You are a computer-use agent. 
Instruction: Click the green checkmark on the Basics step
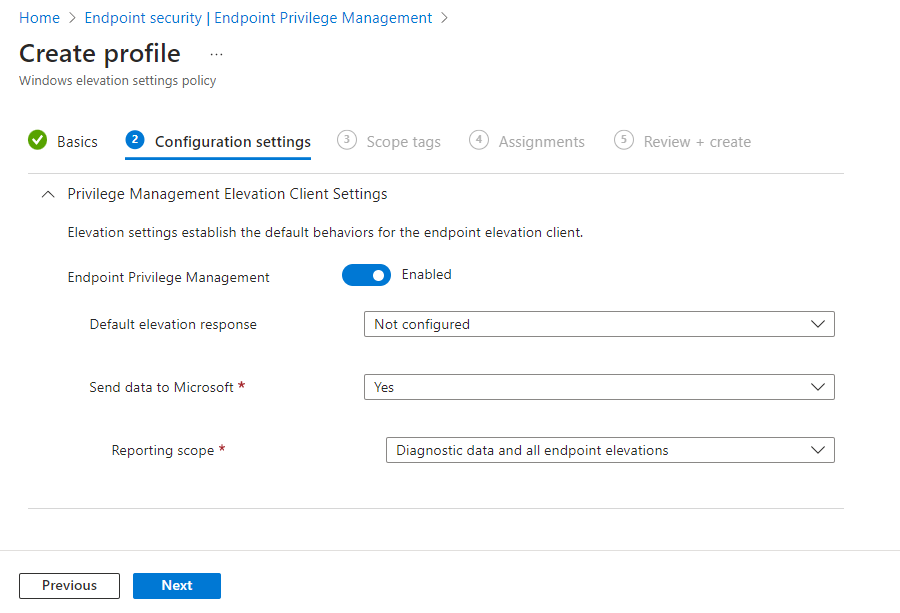(x=36, y=141)
